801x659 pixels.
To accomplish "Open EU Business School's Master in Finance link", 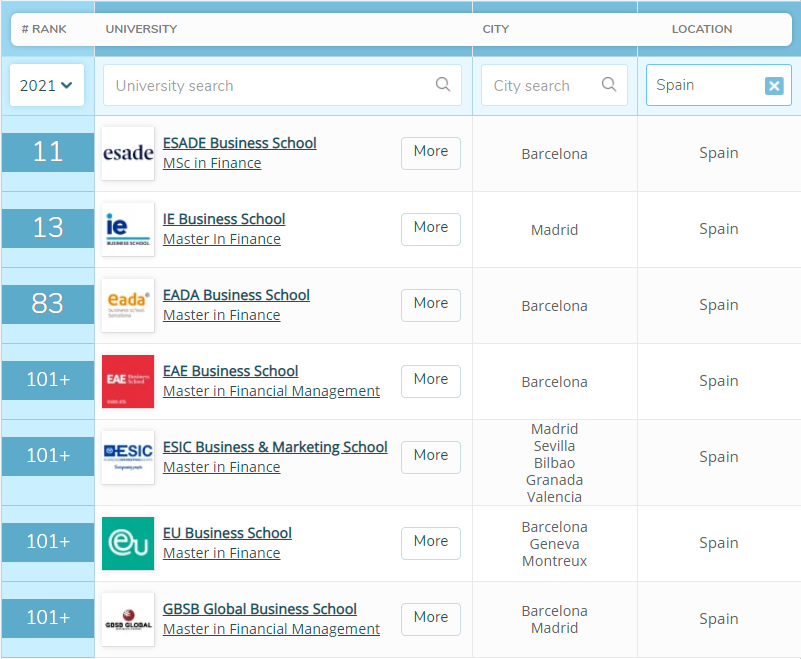I will coord(222,553).
